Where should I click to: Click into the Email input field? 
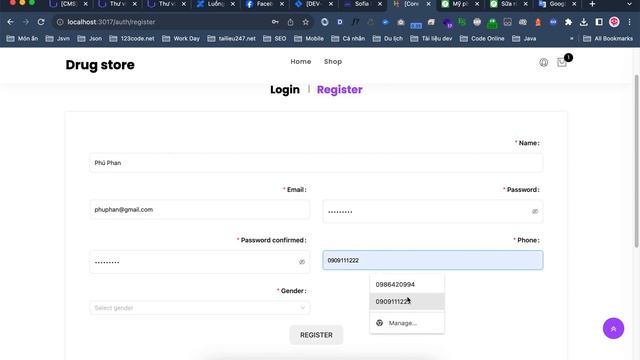click(200, 209)
